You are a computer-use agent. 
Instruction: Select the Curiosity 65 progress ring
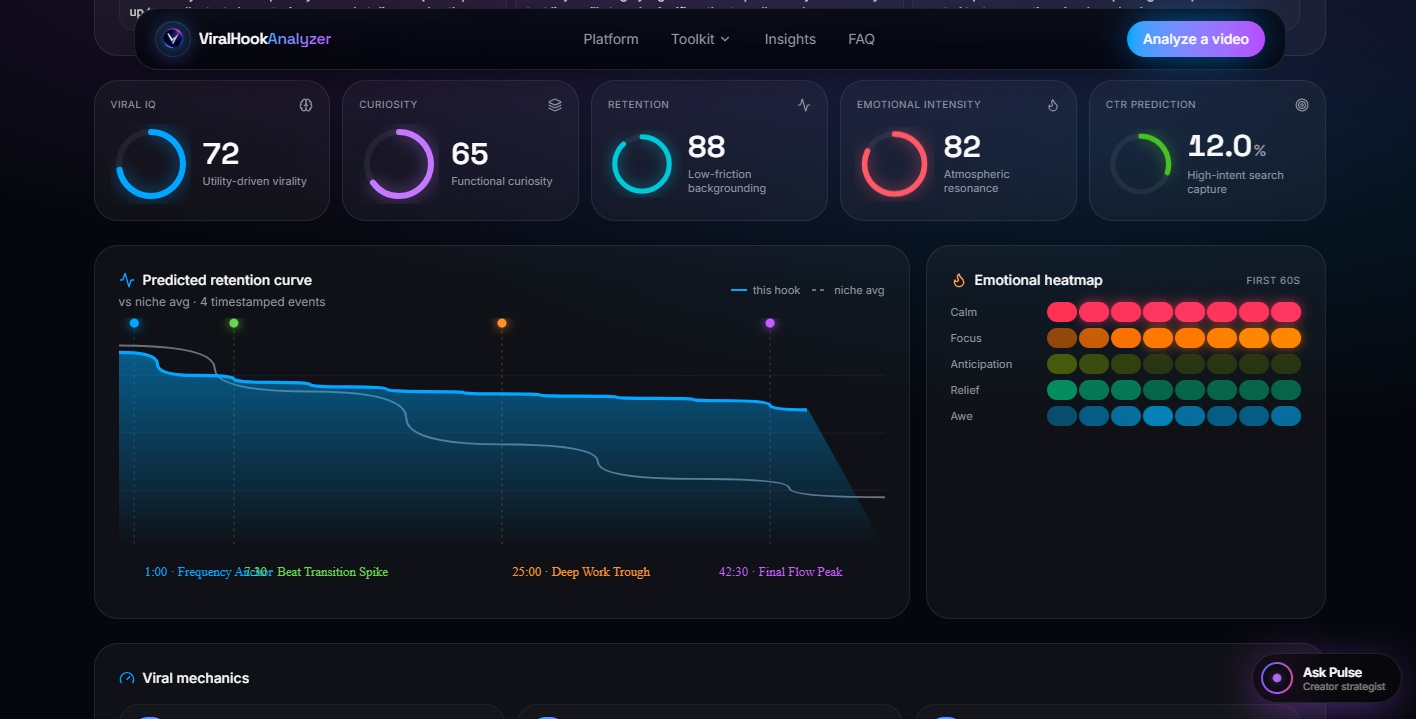[399, 163]
